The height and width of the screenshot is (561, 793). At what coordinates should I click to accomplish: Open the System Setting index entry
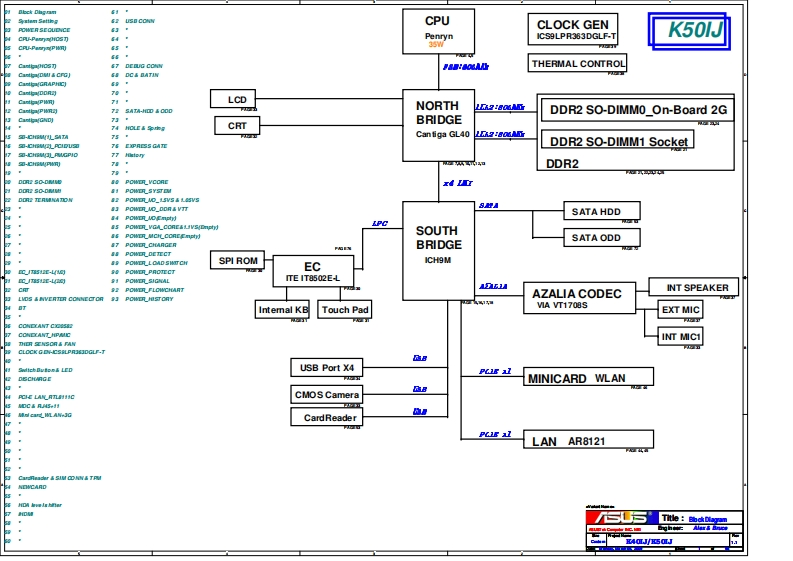click(x=38, y=21)
